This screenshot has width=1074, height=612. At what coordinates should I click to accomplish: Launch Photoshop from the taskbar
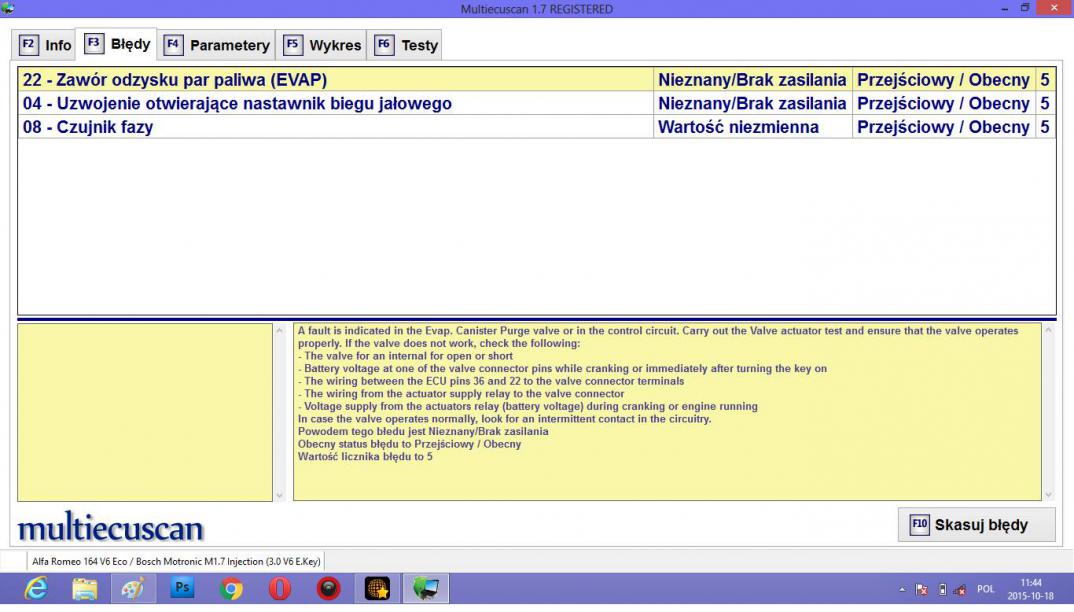point(183,591)
